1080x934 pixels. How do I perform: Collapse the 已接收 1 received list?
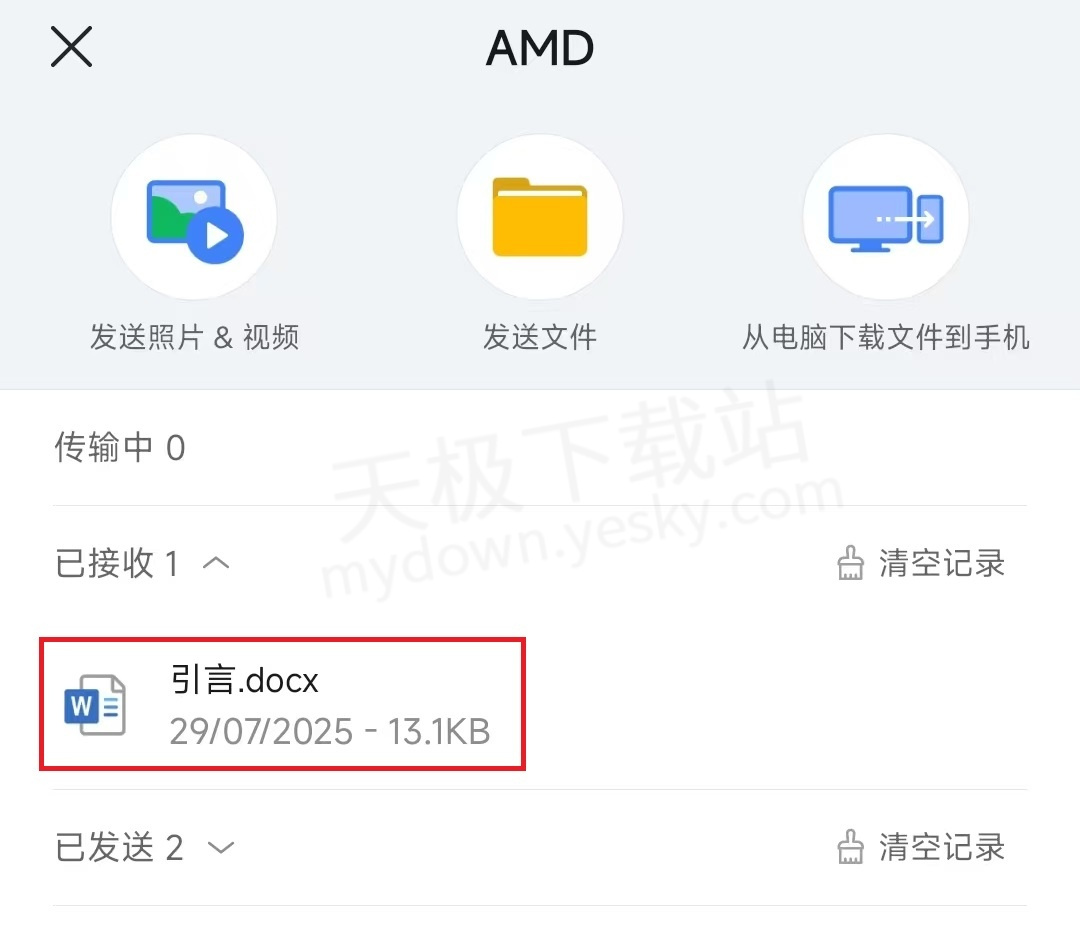coord(216,563)
